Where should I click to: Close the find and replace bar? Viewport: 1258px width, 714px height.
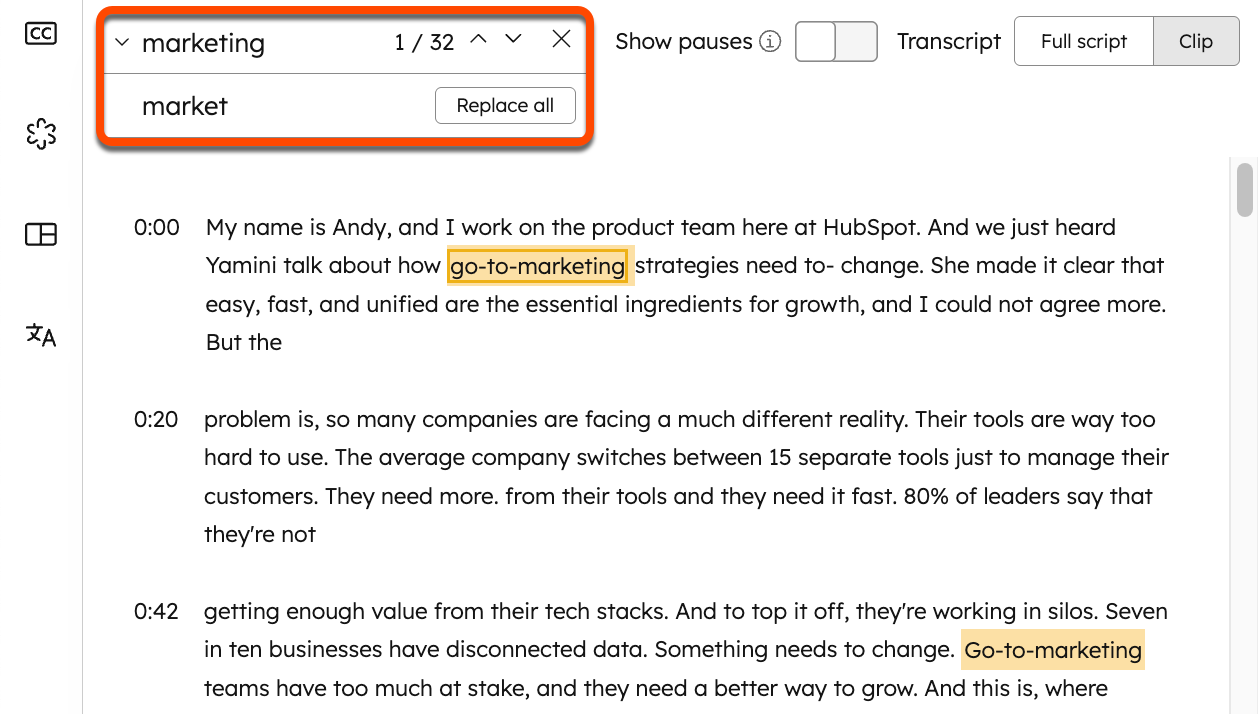pyautogui.click(x=561, y=40)
